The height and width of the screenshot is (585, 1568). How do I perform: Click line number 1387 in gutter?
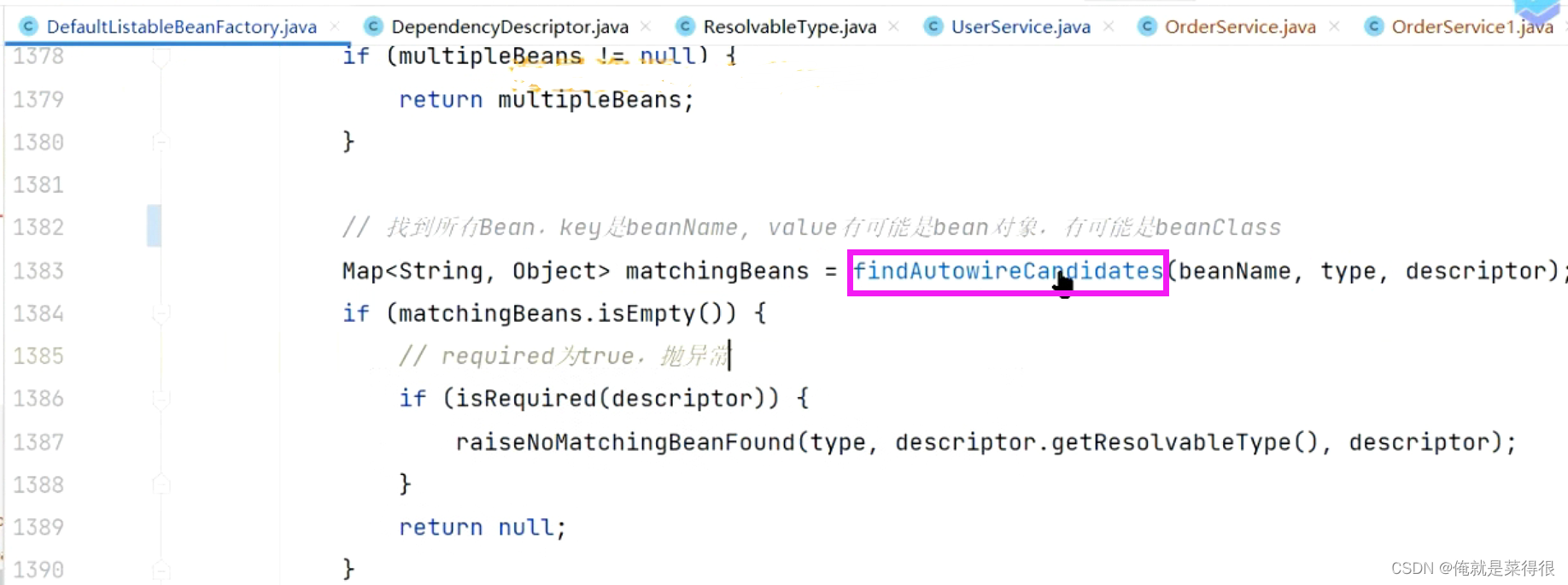coord(38,442)
